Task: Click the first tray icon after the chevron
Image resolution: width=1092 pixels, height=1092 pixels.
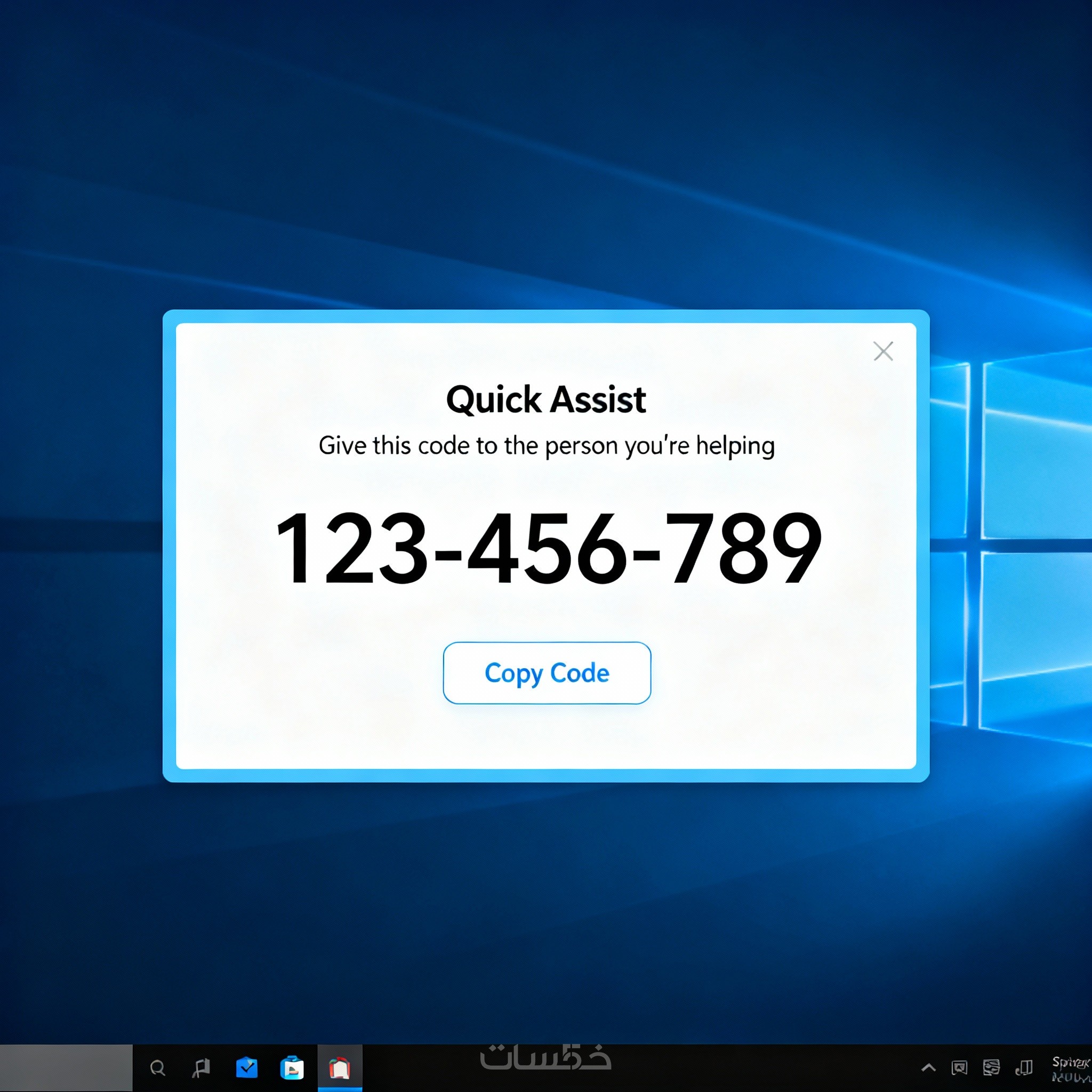Action: 959,1067
